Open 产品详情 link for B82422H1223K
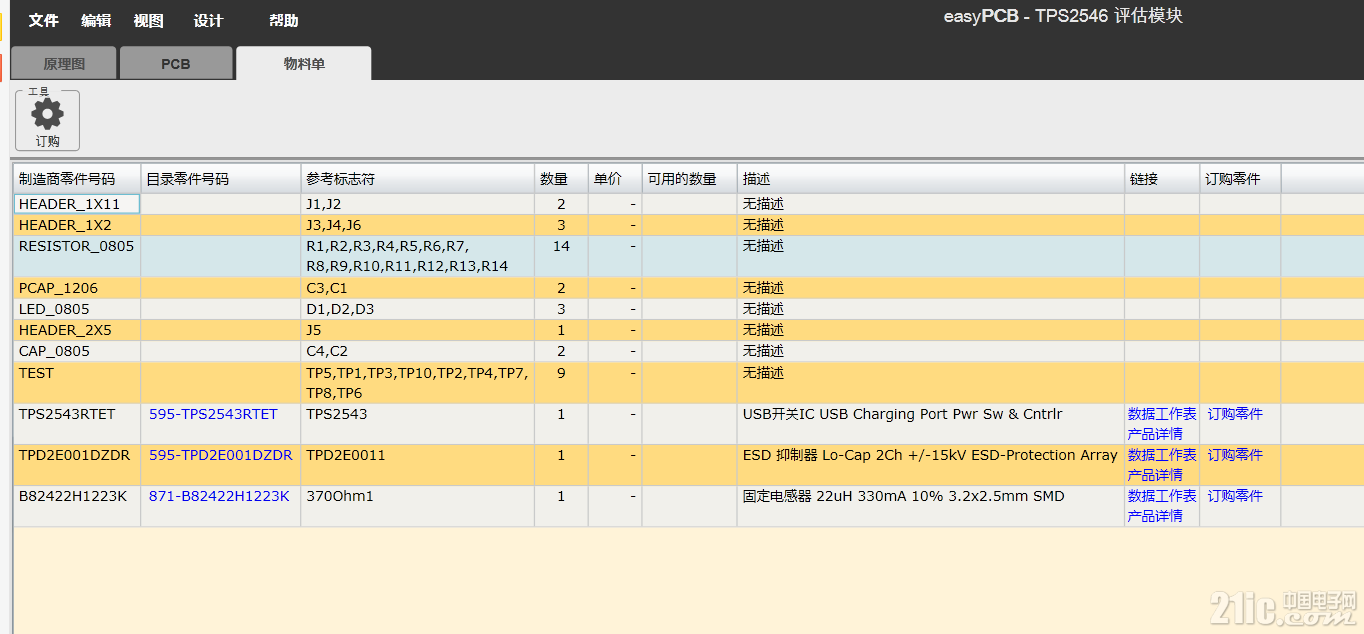Viewport: 1364px width, 634px height. (1155, 516)
